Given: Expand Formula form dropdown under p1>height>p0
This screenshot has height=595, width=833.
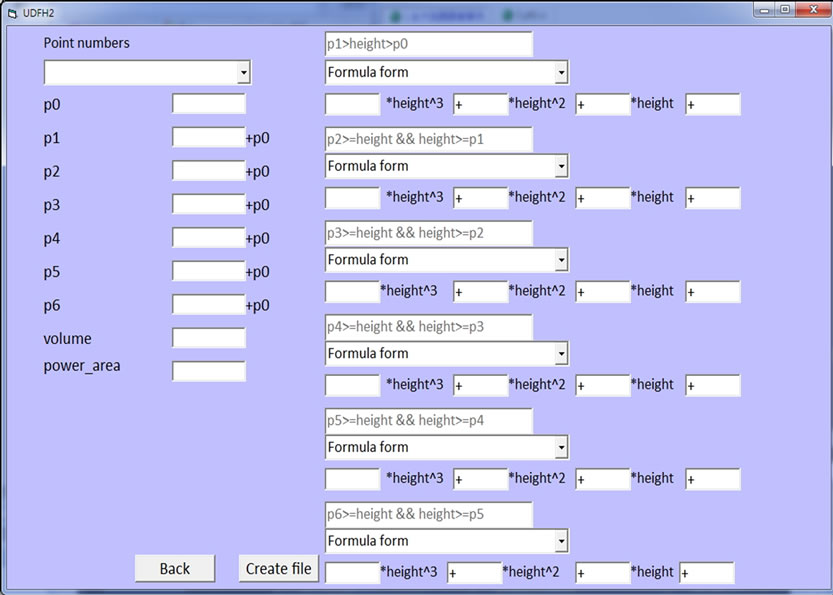Looking at the screenshot, I should tap(561, 73).
